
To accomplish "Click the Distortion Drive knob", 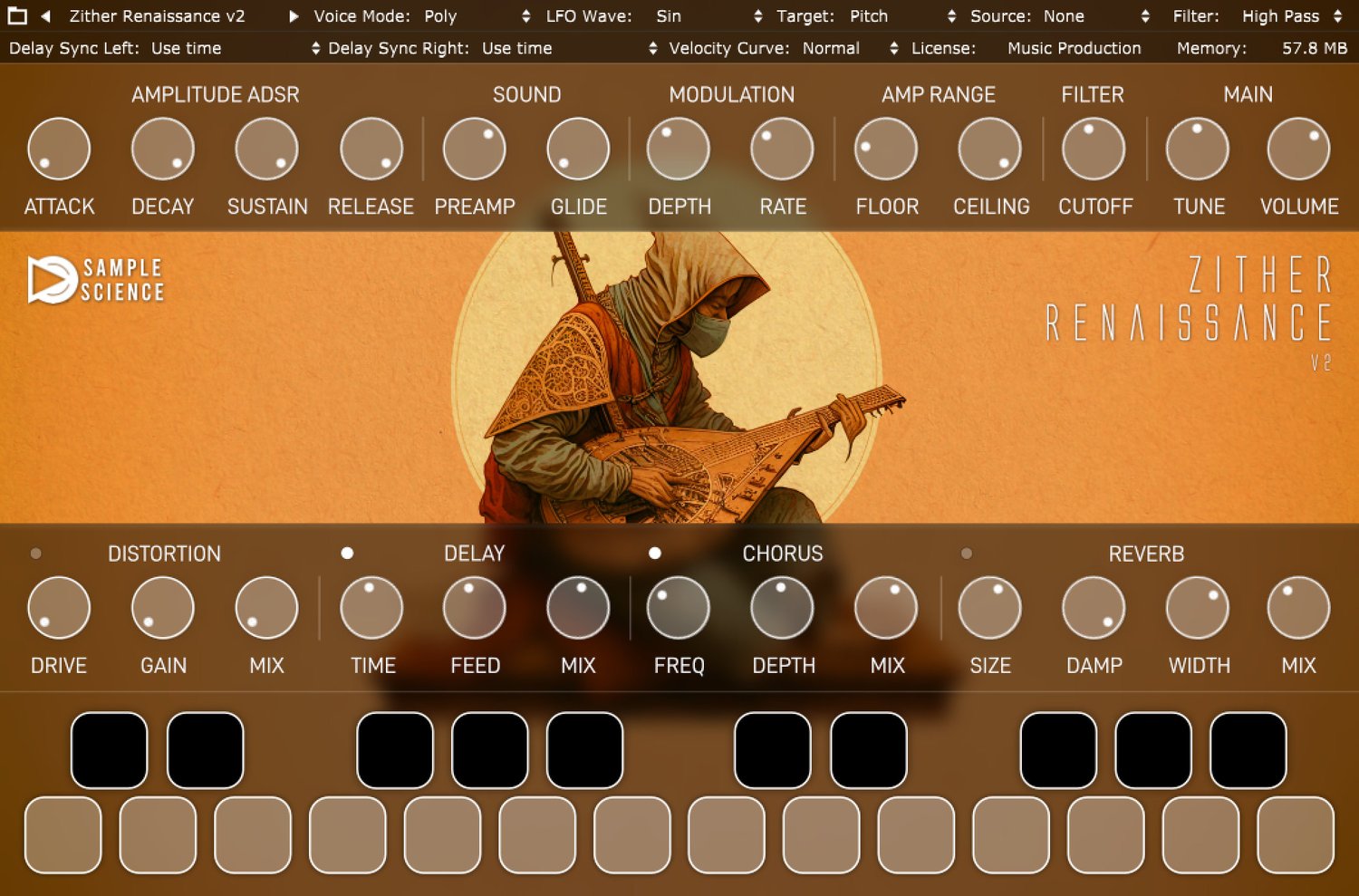I will point(59,608).
